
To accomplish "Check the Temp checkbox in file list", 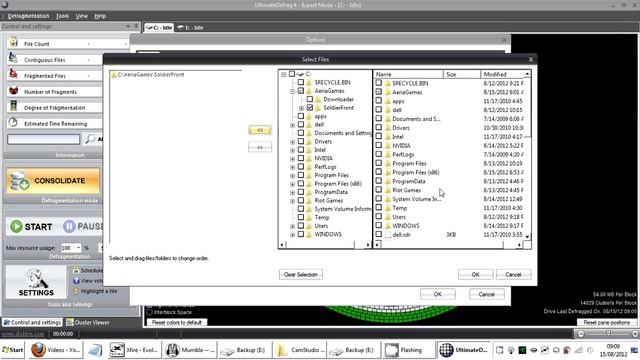I will [x=379, y=208].
